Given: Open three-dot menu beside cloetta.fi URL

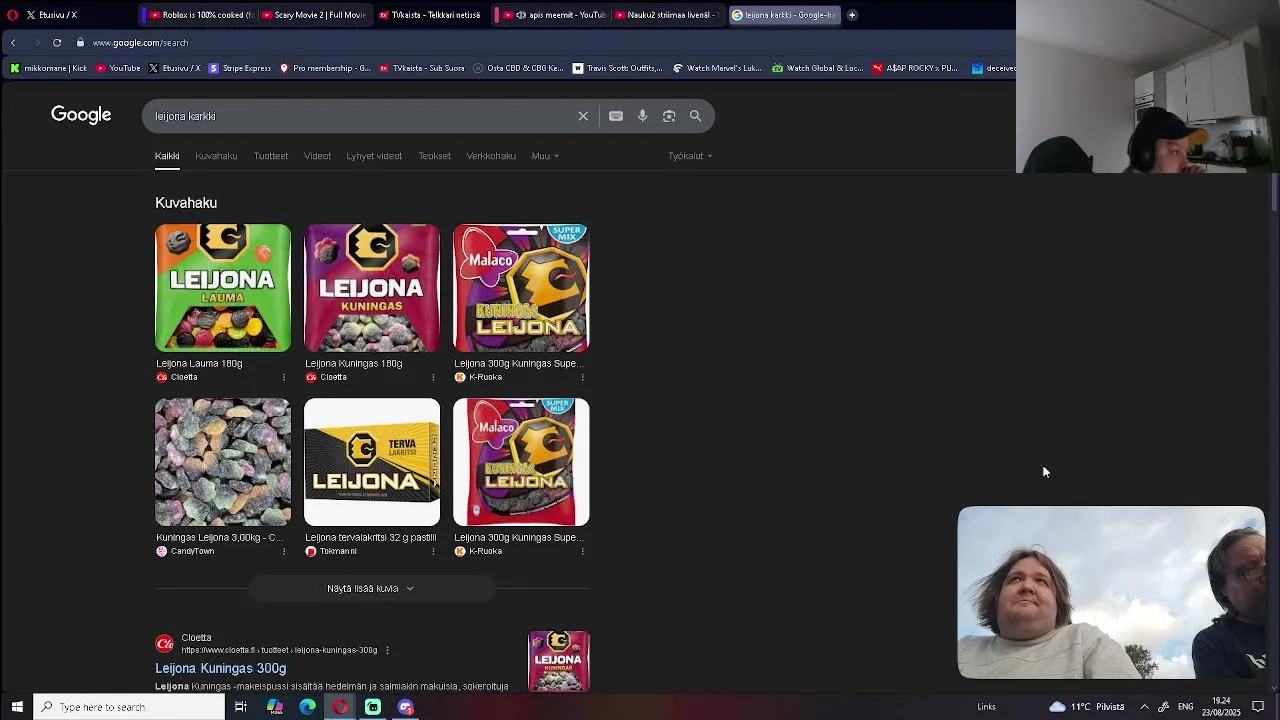Looking at the screenshot, I should (387, 650).
